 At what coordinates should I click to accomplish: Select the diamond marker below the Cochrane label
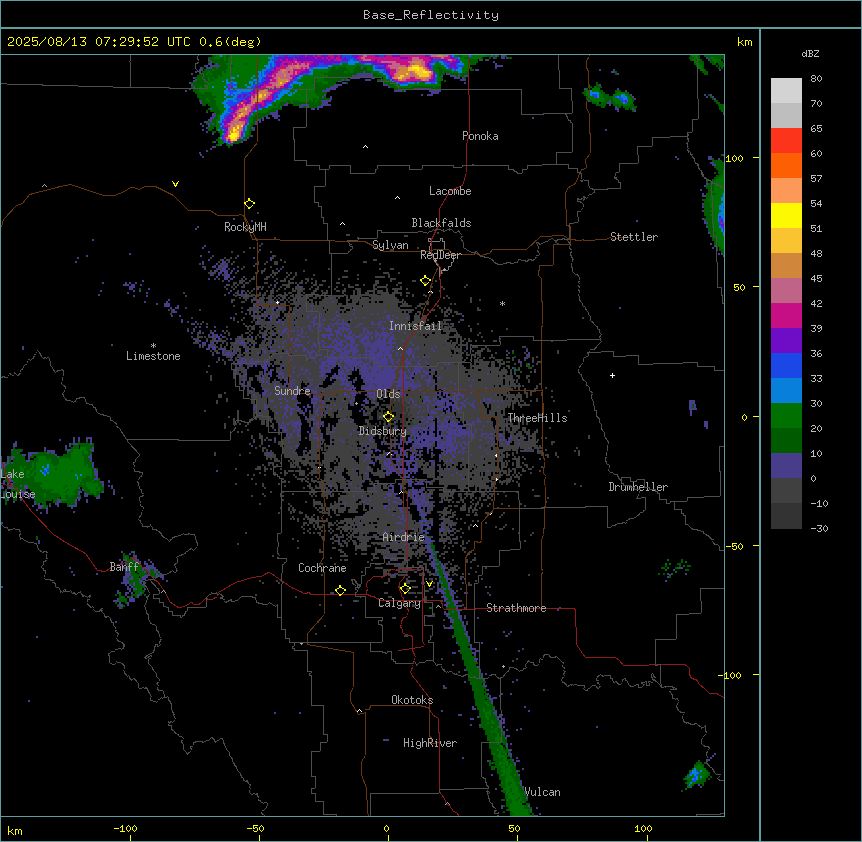coord(340,590)
